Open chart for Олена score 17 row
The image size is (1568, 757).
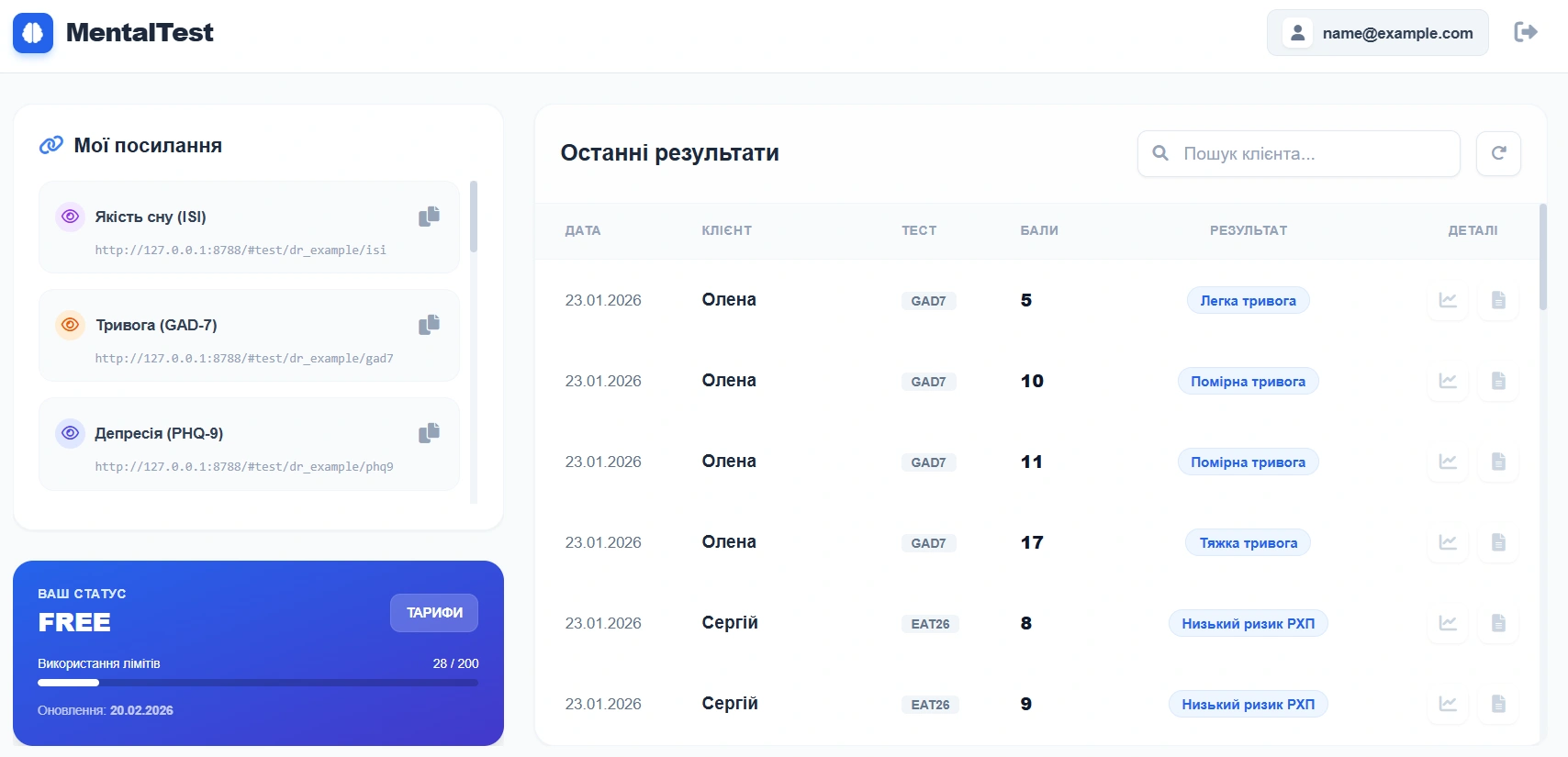[x=1448, y=542]
